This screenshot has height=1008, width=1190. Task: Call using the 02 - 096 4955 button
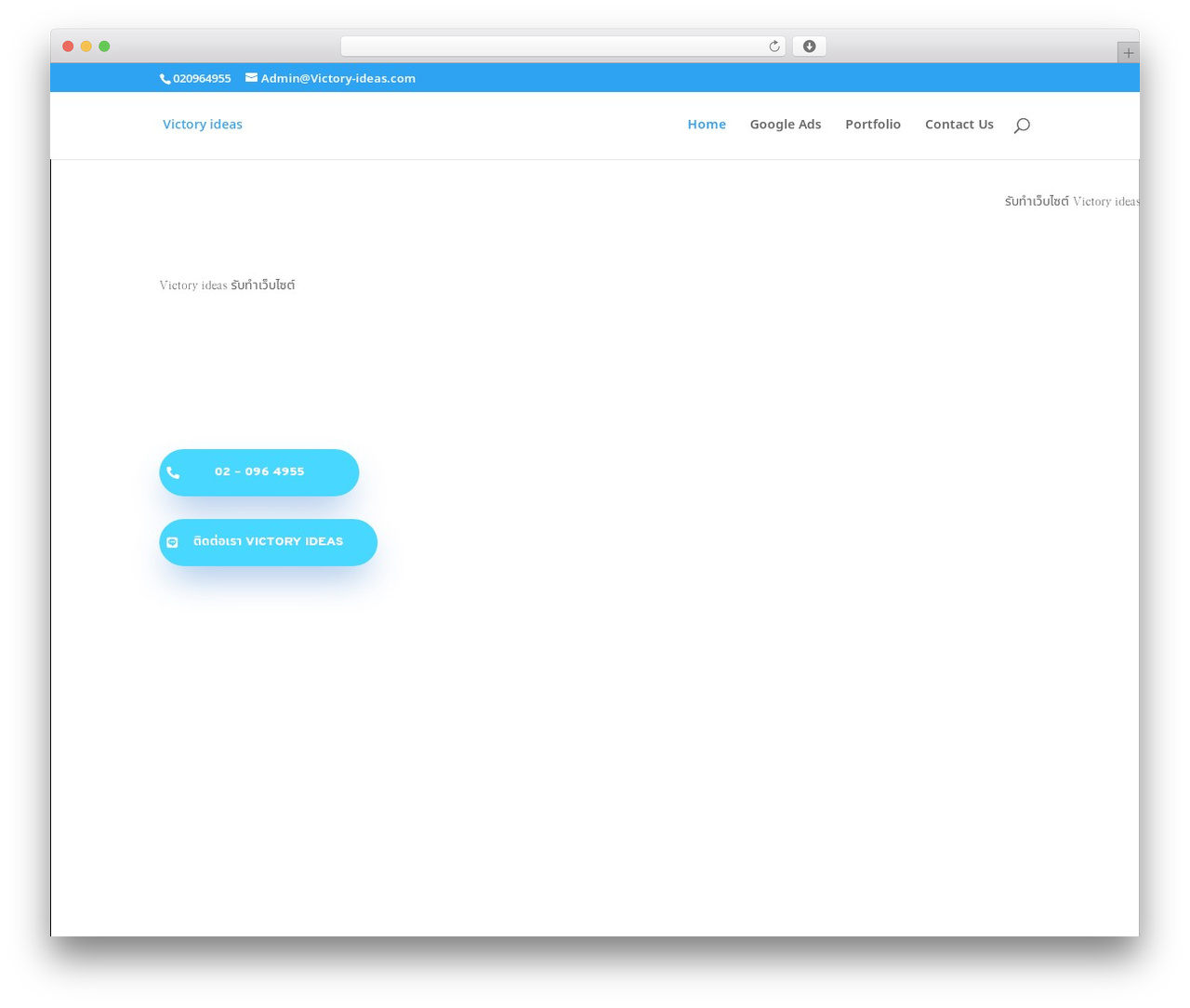coord(259,472)
